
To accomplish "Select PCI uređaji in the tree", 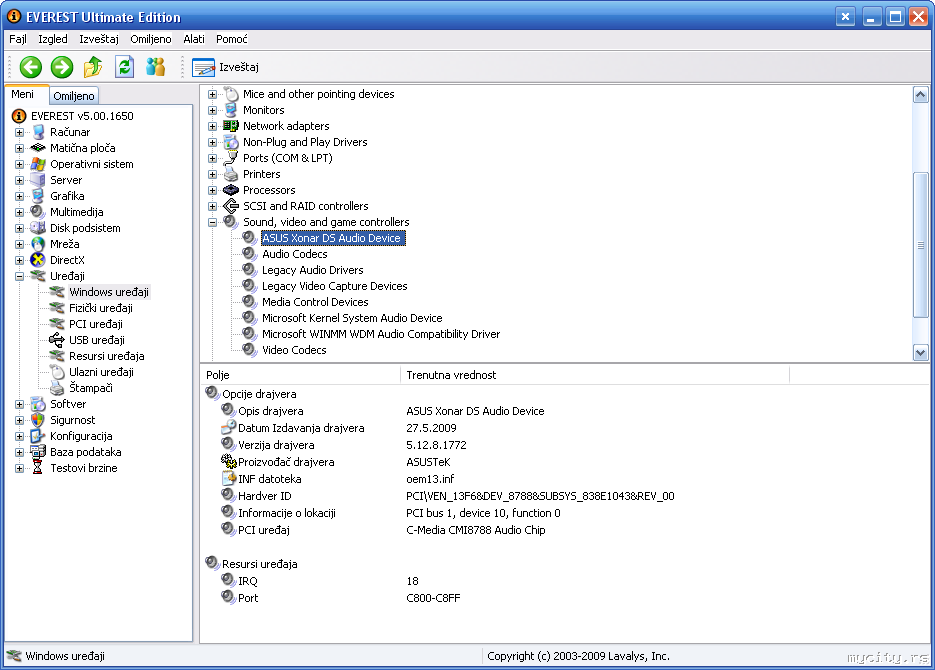I will pyautogui.click(x=95, y=324).
